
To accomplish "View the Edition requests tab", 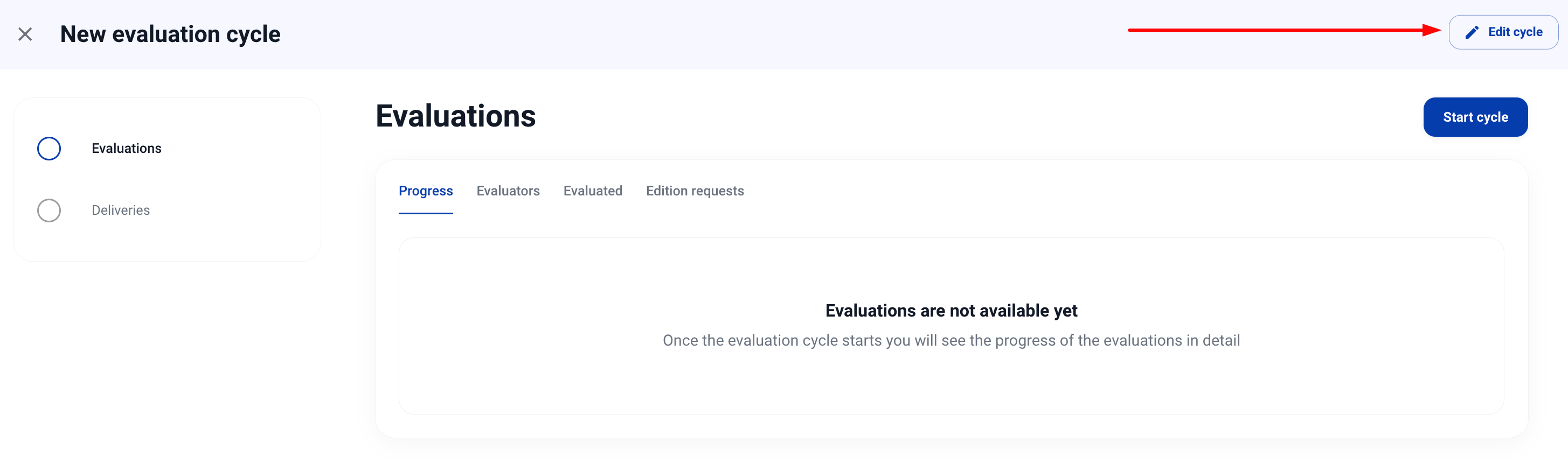I will pos(695,191).
